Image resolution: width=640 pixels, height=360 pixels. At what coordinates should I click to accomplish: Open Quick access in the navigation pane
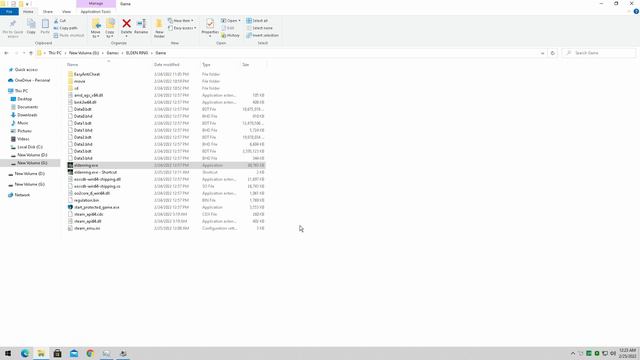point(26,70)
